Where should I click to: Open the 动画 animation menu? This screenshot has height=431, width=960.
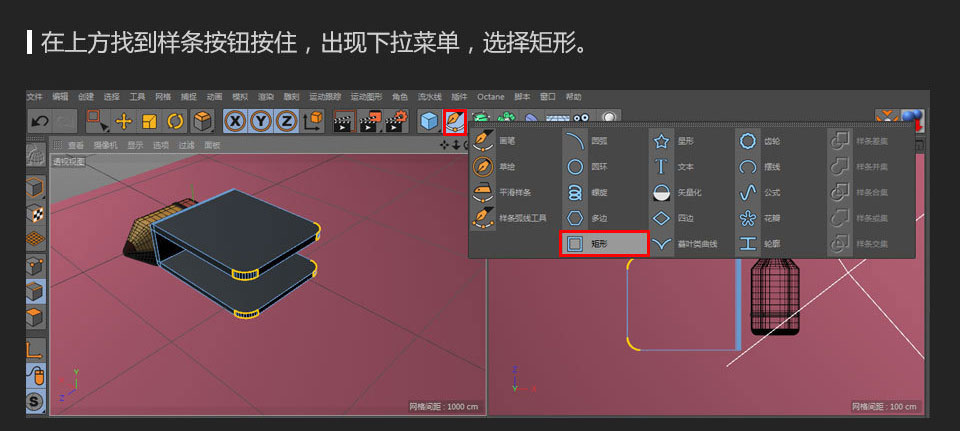(214, 97)
